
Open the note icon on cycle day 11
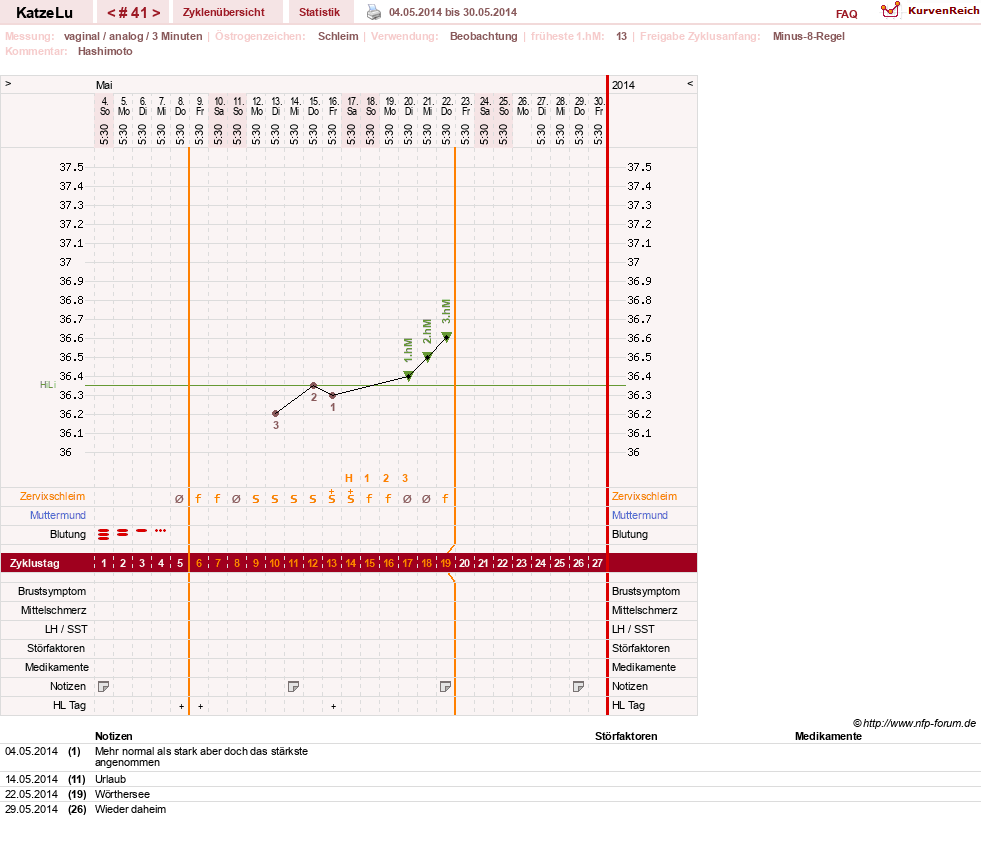293,686
